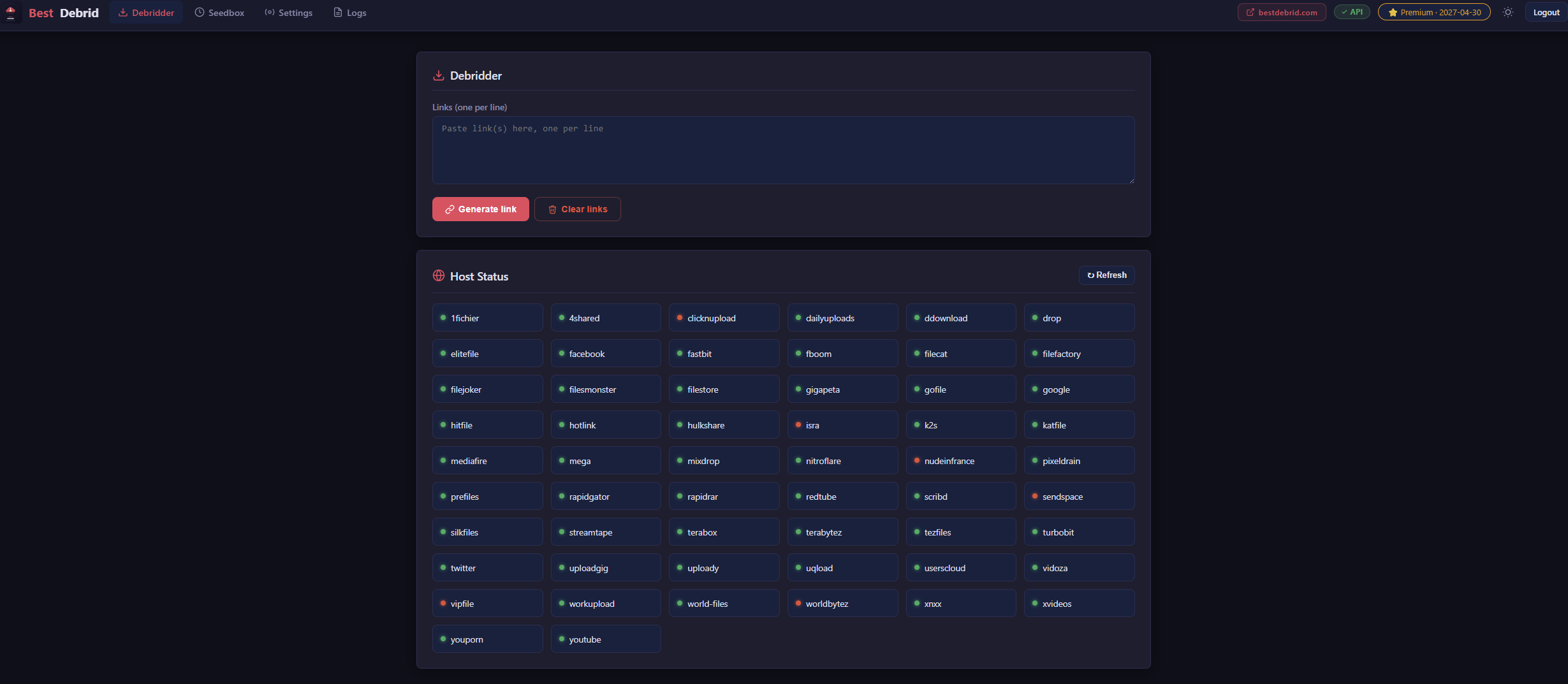1568x684 pixels.
Task: Click the scribd host
Action: (961, 496)
